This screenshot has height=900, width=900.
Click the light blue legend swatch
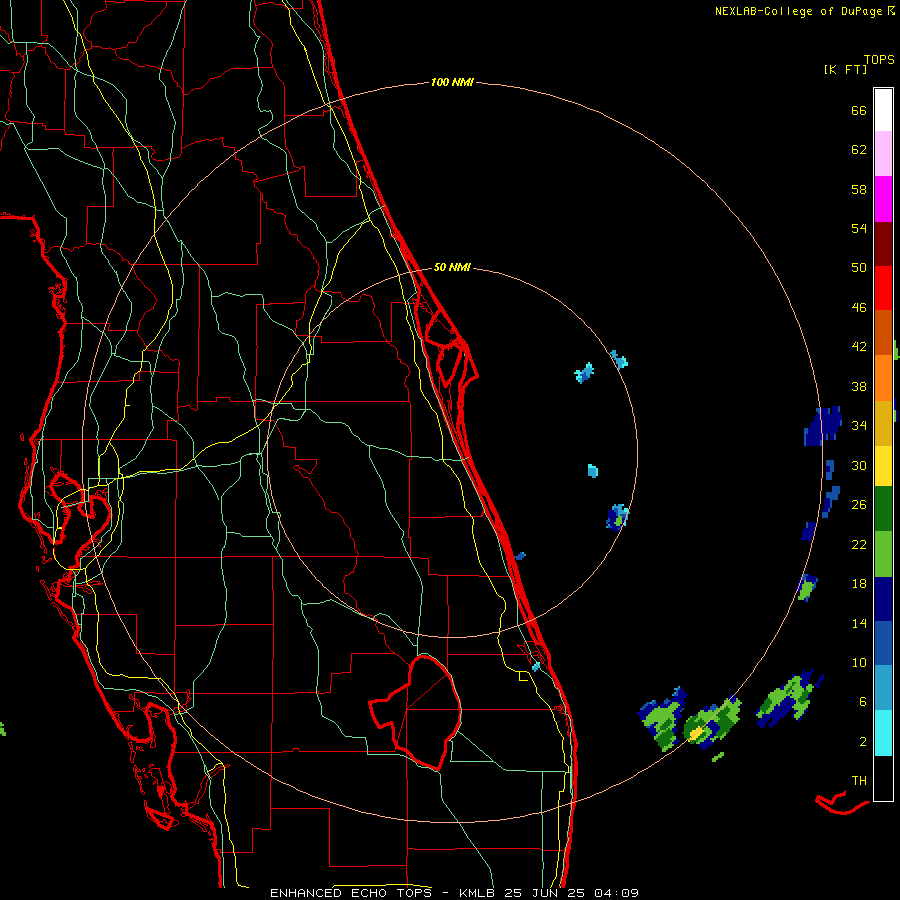coord(883,688)
